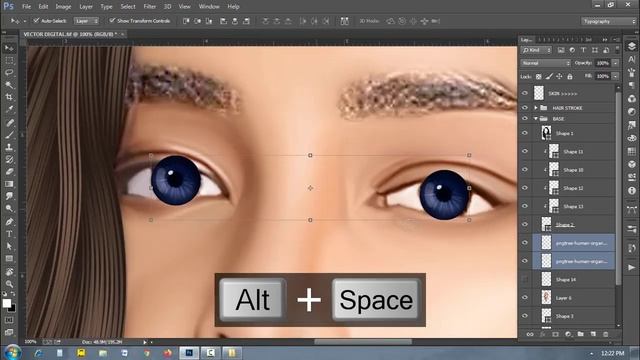640x360 pixels.
Task: Hide the BASE group
Action: 525,119
